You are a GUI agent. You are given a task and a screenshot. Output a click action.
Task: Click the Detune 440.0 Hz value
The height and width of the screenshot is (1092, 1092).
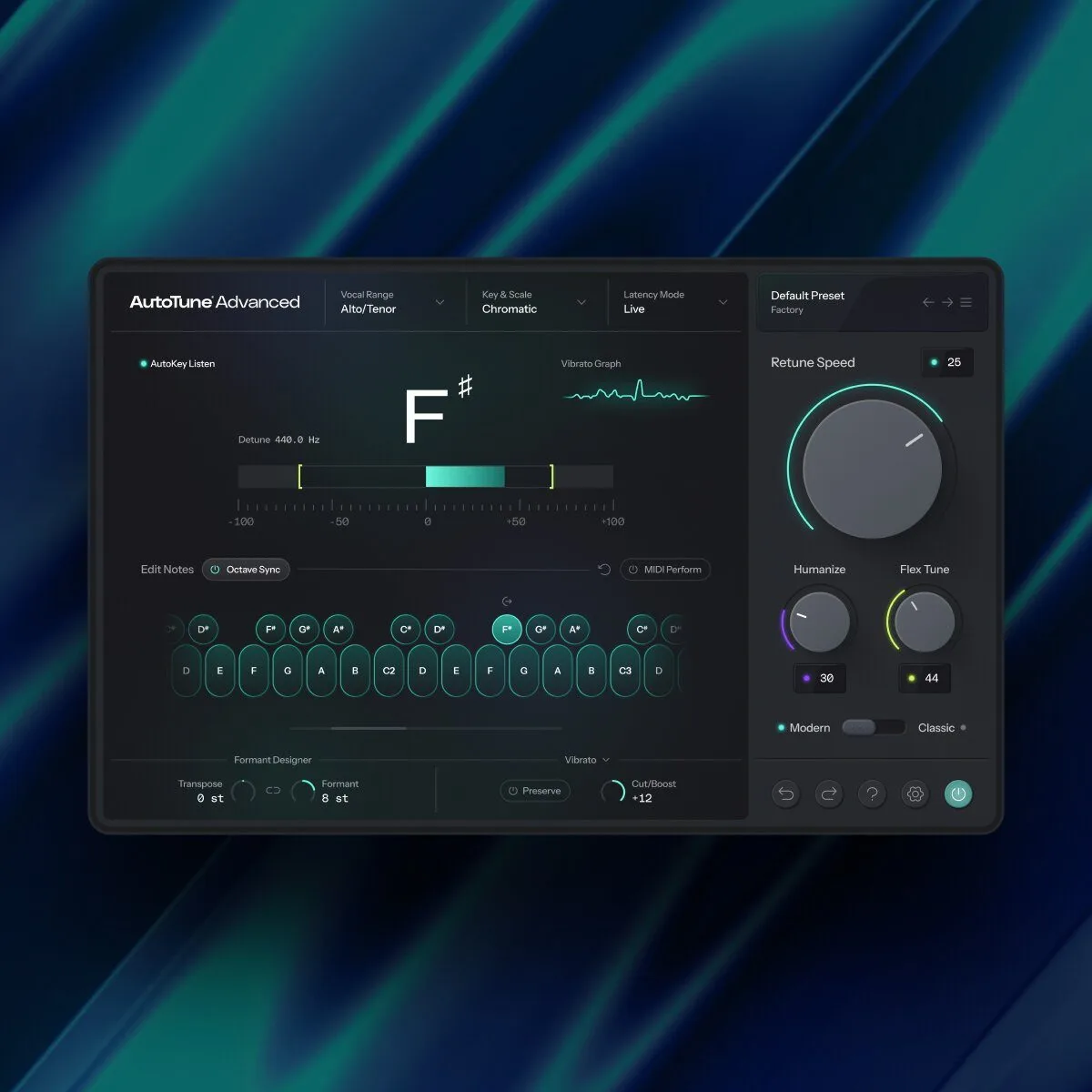coord(298,440)
